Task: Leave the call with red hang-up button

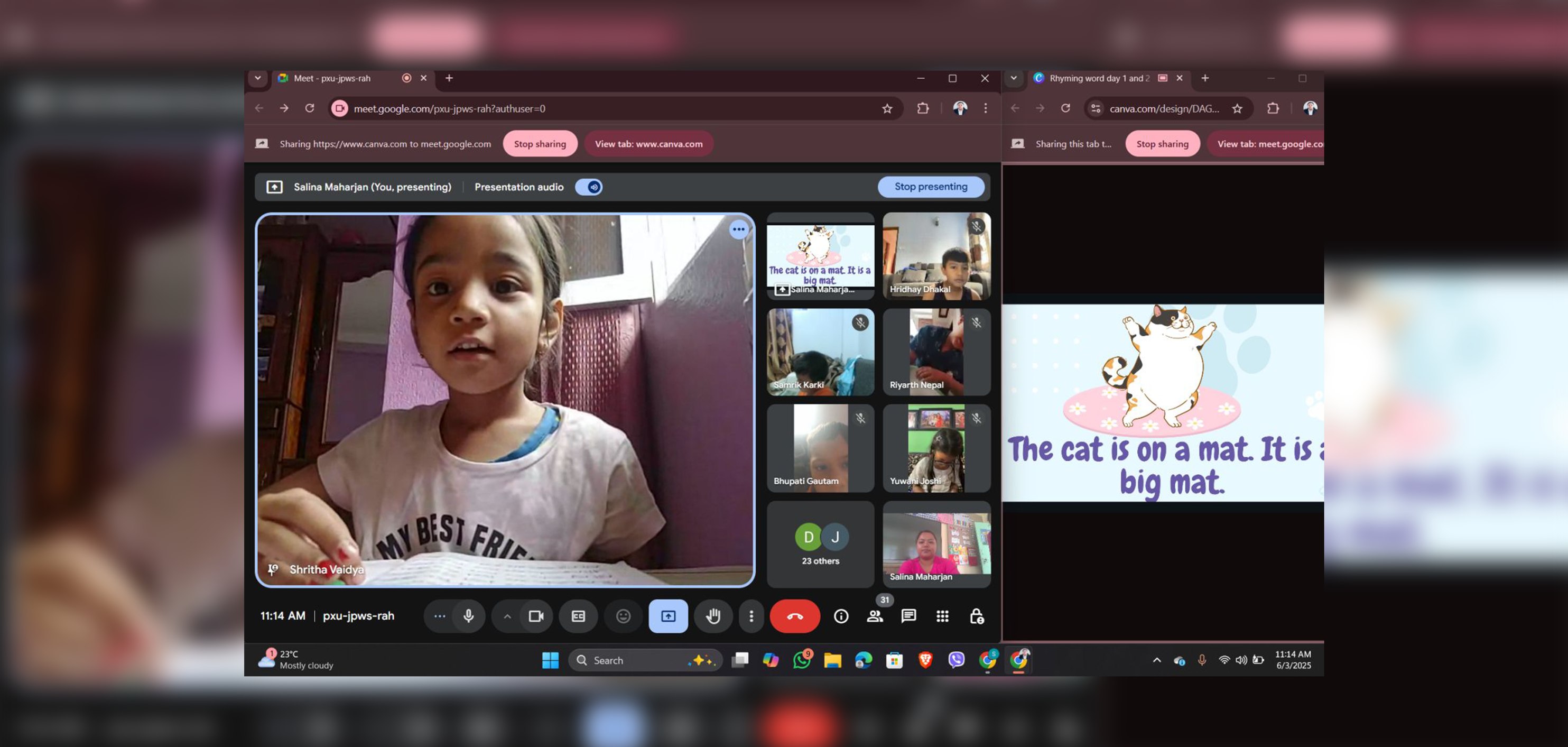Action: tap(794, 616)
